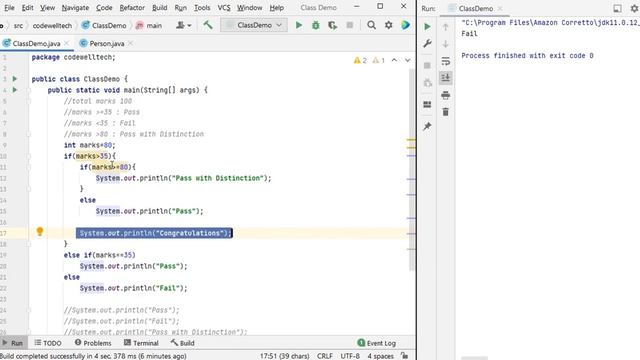Click the dump threads icon in Run sidebar

tap(427, 83)
